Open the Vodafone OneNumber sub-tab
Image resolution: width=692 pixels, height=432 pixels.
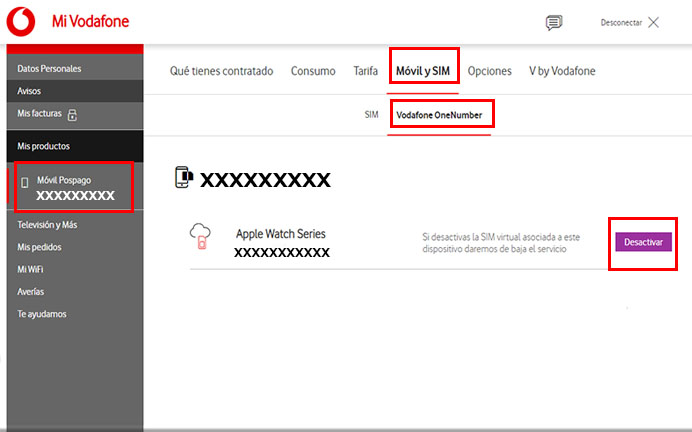click(439, 115)
